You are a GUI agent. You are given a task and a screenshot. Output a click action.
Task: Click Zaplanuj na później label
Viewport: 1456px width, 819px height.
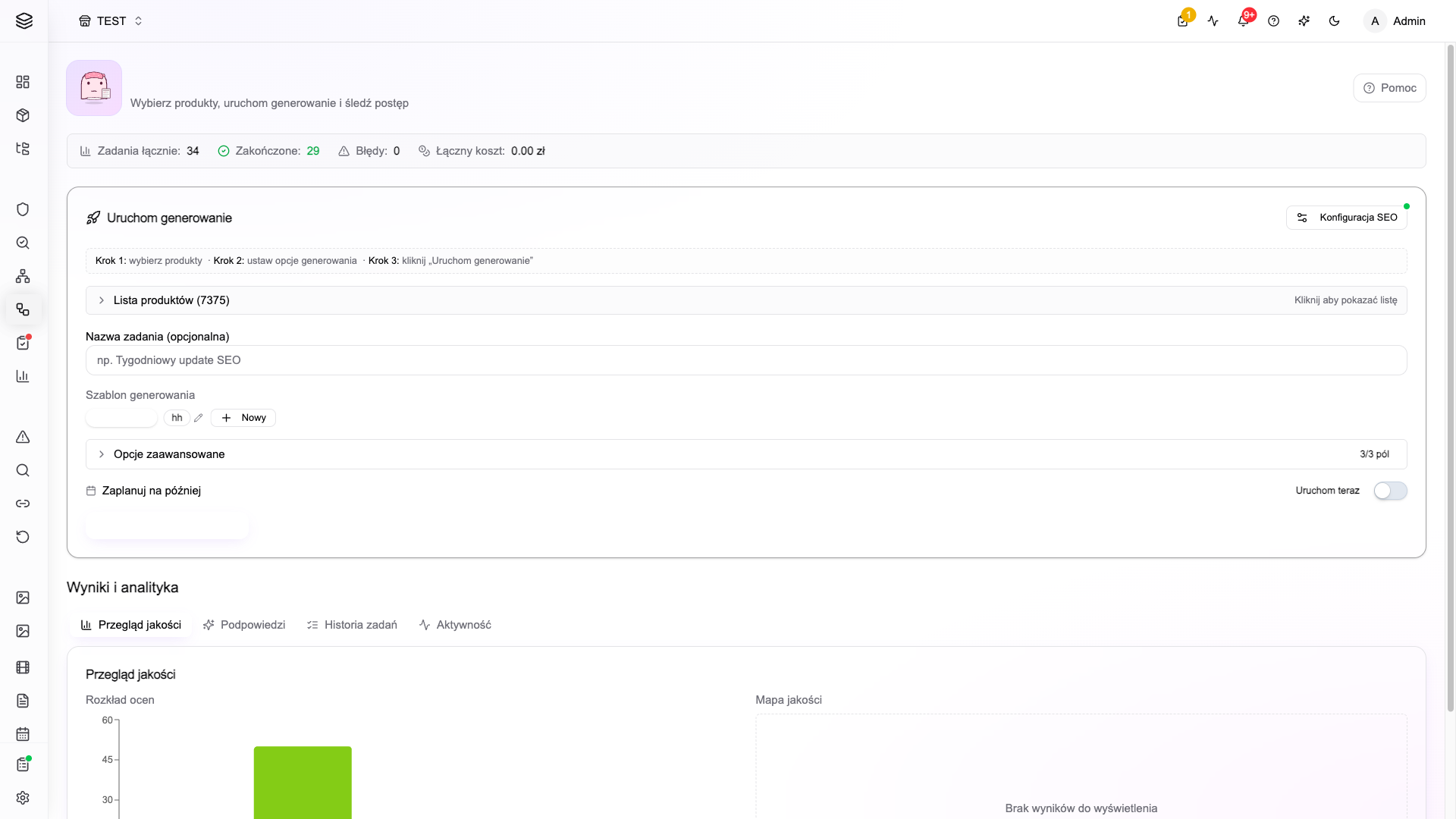152,491
